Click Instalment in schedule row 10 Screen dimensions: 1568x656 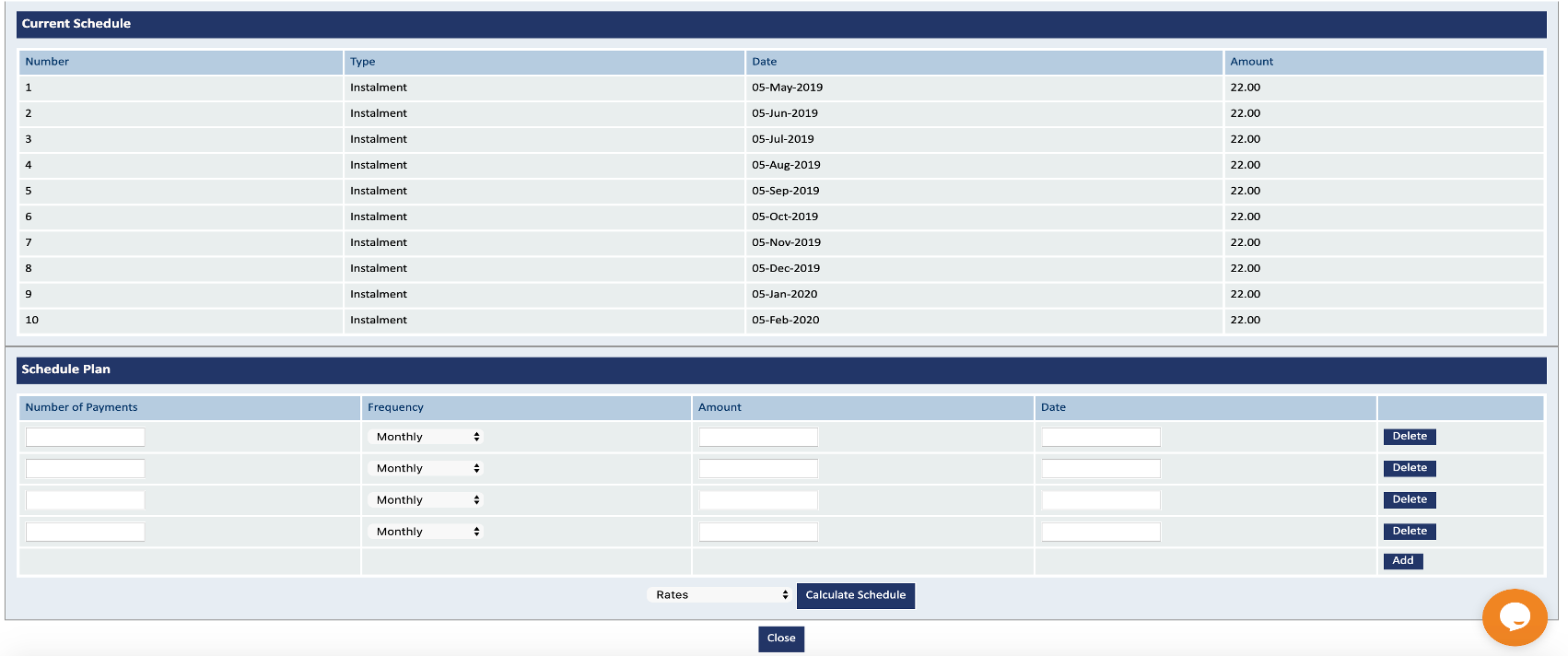coord(378,320)
